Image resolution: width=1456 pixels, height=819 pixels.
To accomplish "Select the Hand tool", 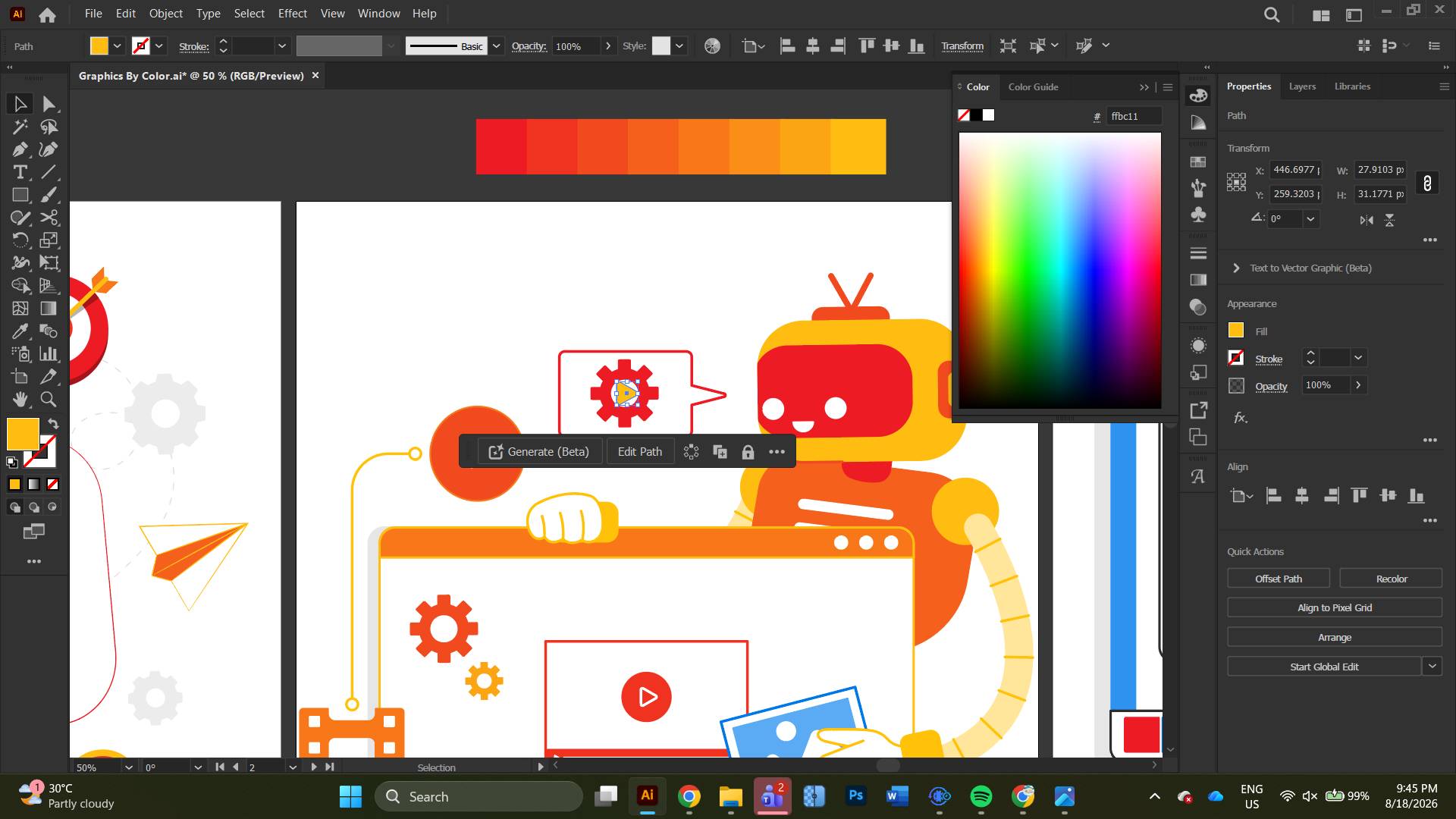I will coord(20,399).
